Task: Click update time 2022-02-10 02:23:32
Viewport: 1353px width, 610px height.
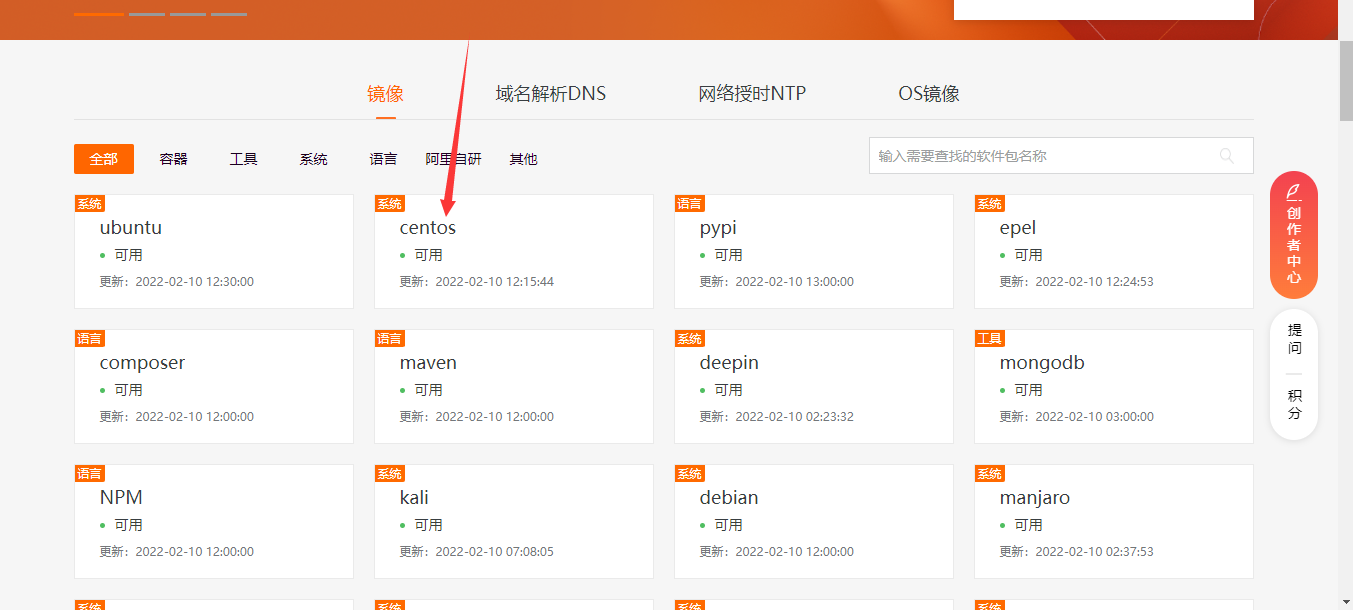Action: click(x=794, y=417)
